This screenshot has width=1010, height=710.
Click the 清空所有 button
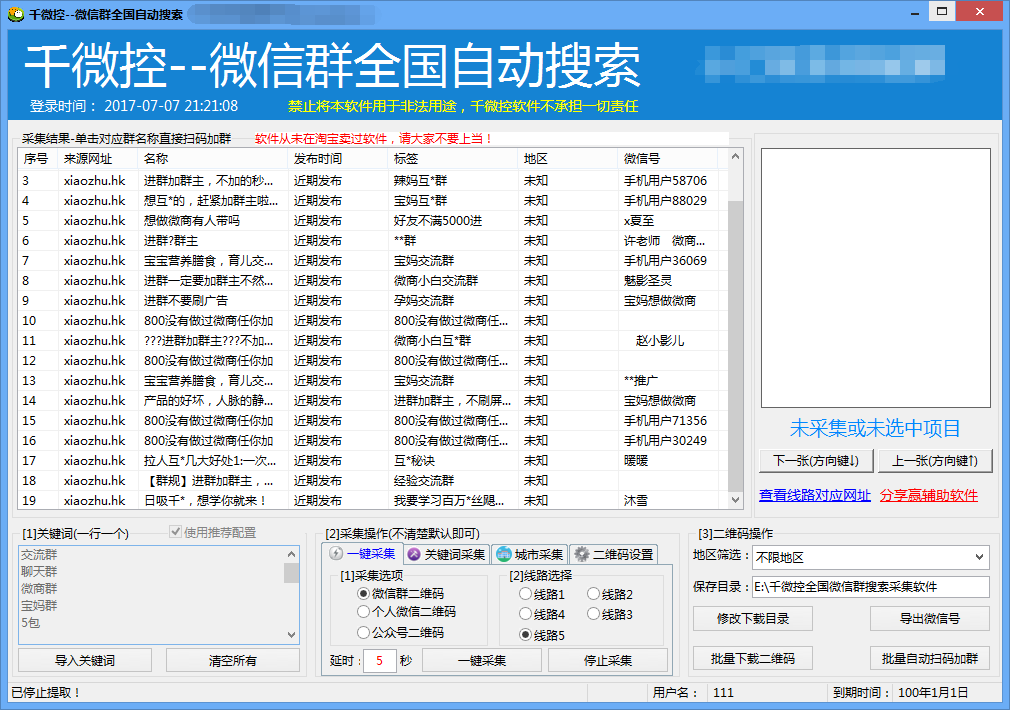point(233,660)
